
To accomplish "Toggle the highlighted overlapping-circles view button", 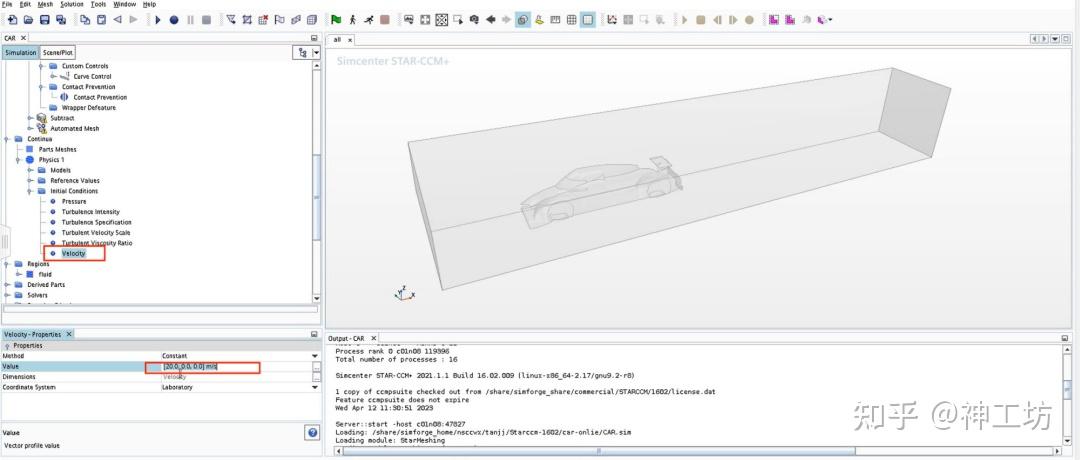I will (x=523, y=20).
